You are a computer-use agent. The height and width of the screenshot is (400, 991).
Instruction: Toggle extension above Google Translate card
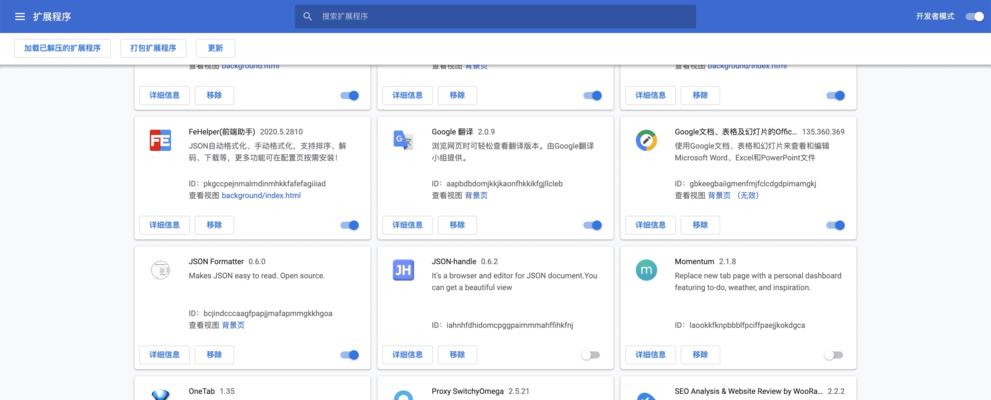592,95
